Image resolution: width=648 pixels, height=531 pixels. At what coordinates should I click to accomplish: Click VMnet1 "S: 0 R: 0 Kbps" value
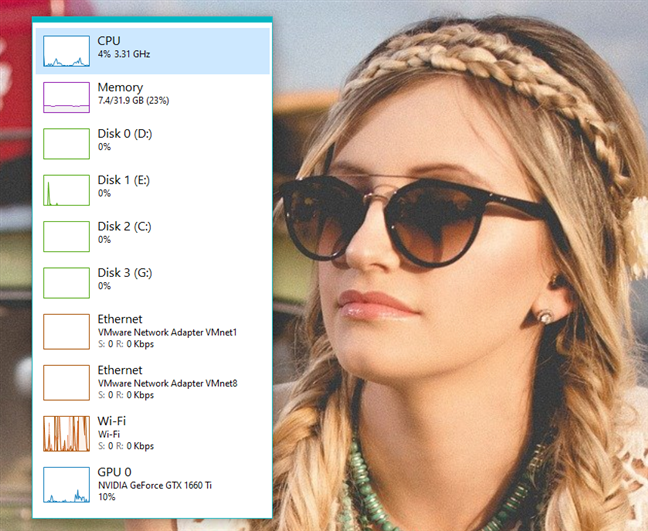(x=126, y=344)
